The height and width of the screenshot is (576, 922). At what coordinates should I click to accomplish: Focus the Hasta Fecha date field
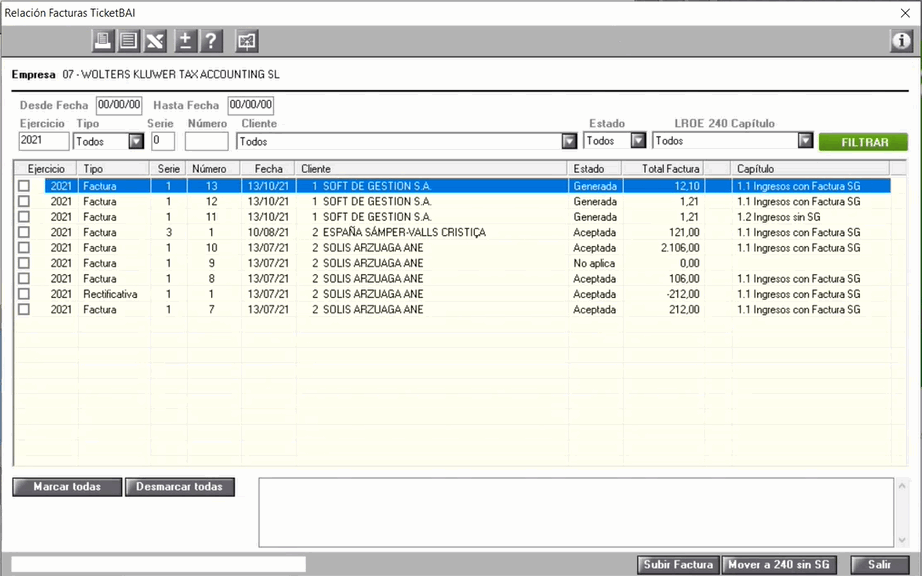[x=250, y=105]
